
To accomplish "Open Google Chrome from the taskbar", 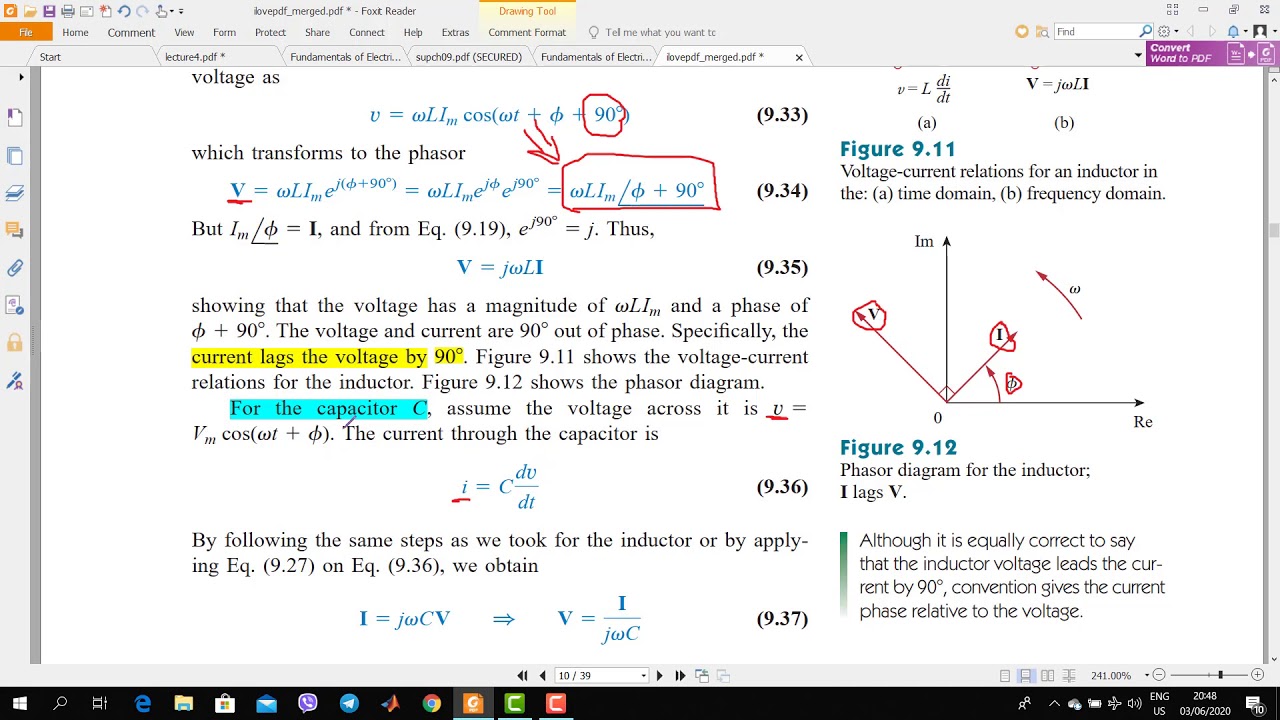I will pyautogui.click(x=431, y=703).
